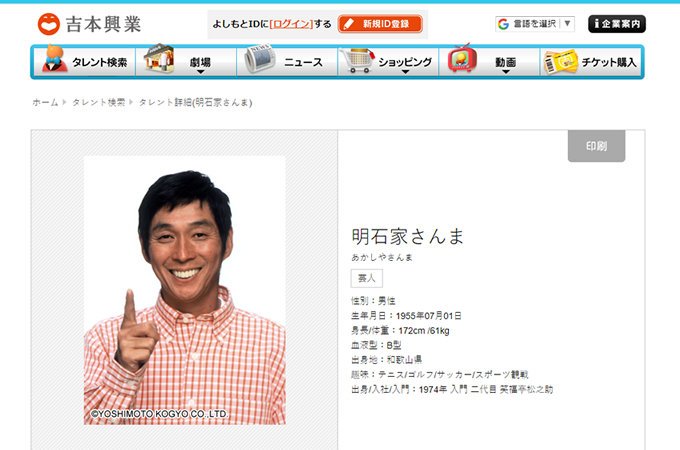The height and width of the screenshot is (450, 680).
Task: Click the theater building icon
Action: tap(159, 58)
